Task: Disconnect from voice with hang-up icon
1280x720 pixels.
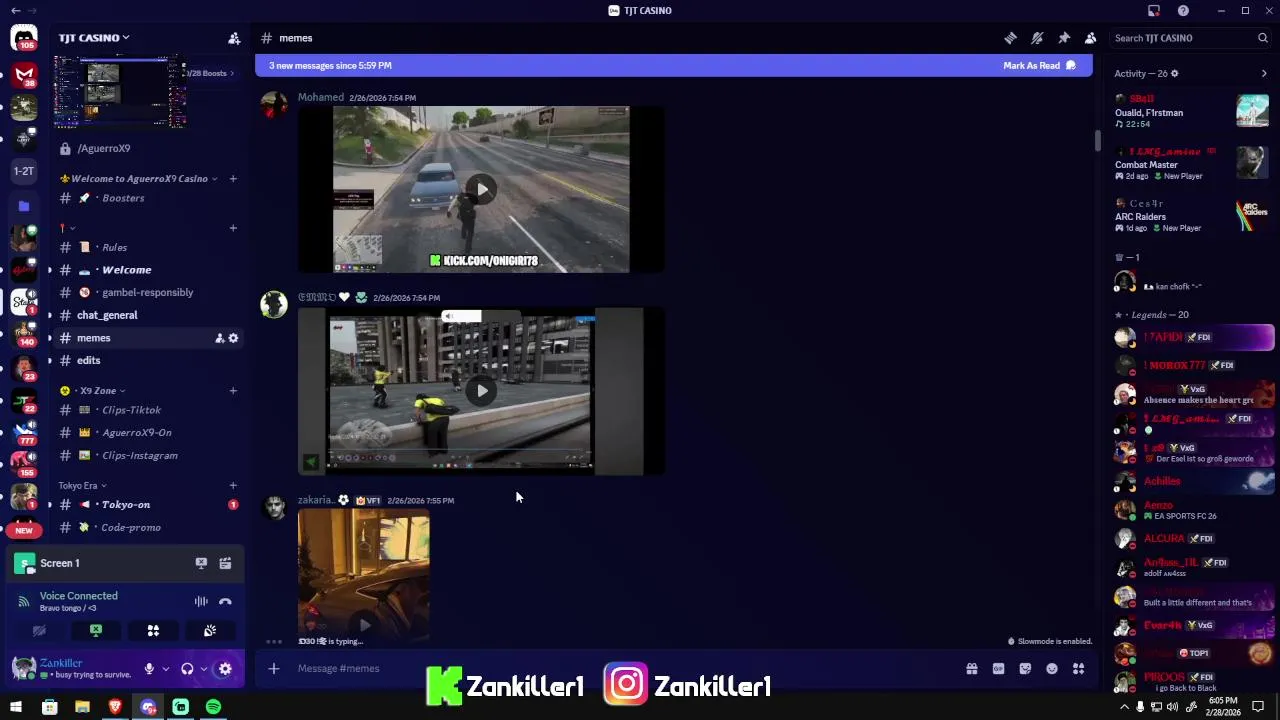Action: (x=226, y=601)
